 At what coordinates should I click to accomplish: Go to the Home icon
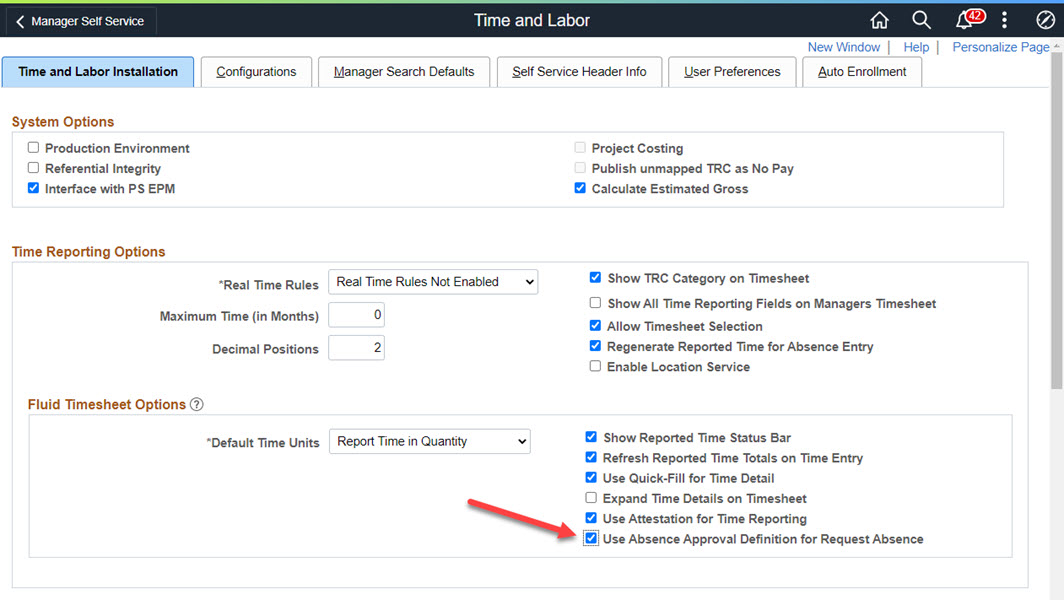coord(879,20)
